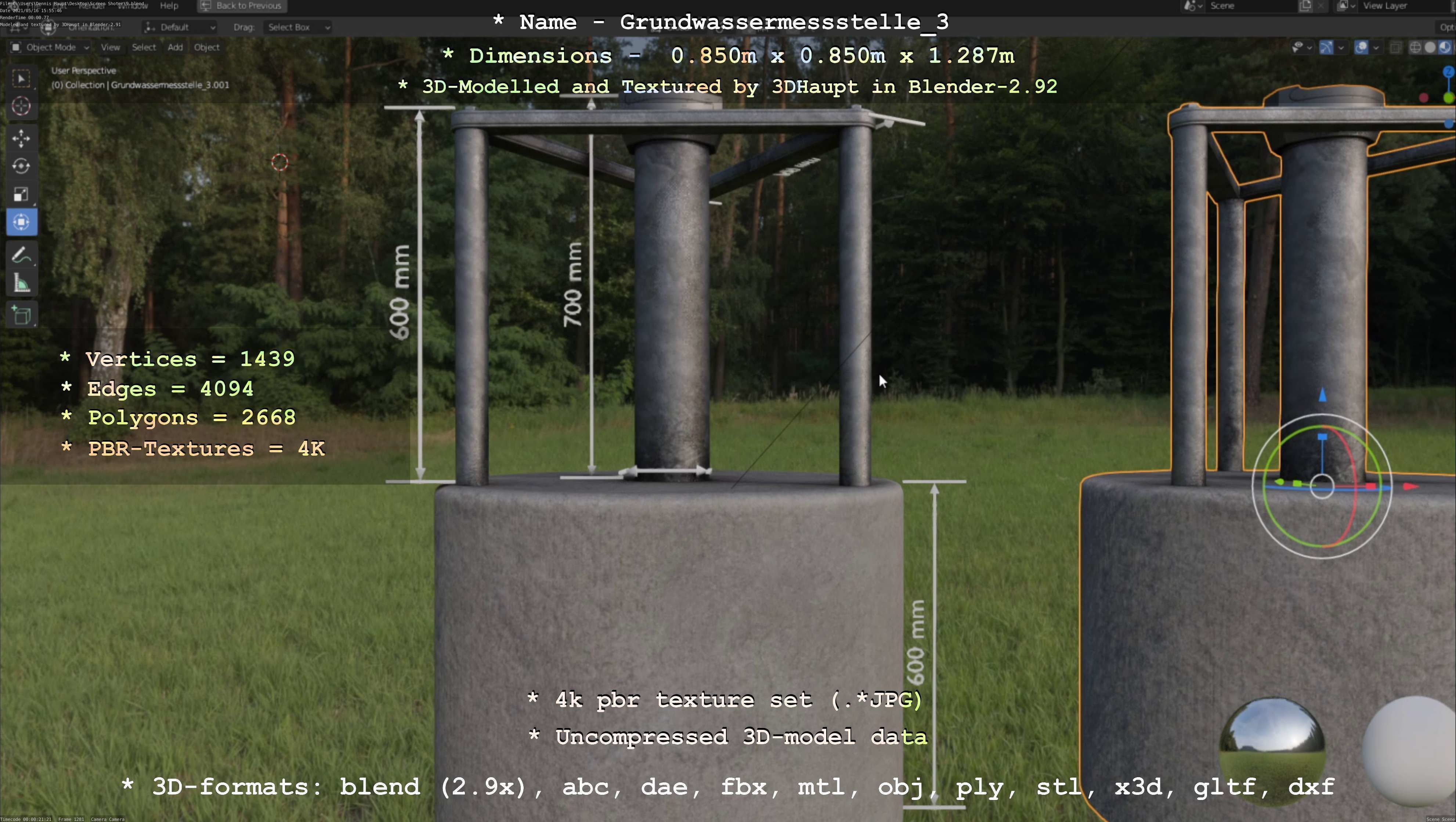Open the viewport Select menu
Viewport: 1456px width, 822px height.
[x=144, y=47]
